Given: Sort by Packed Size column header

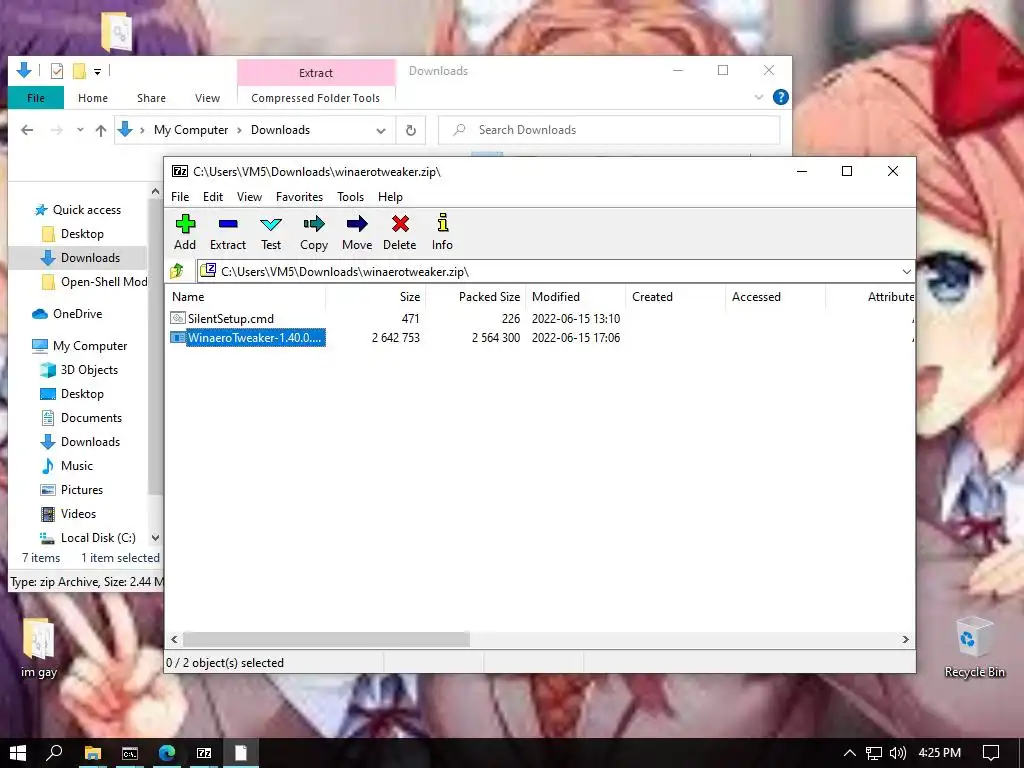Looking at the screenshot, I should (x=475, y=296).
